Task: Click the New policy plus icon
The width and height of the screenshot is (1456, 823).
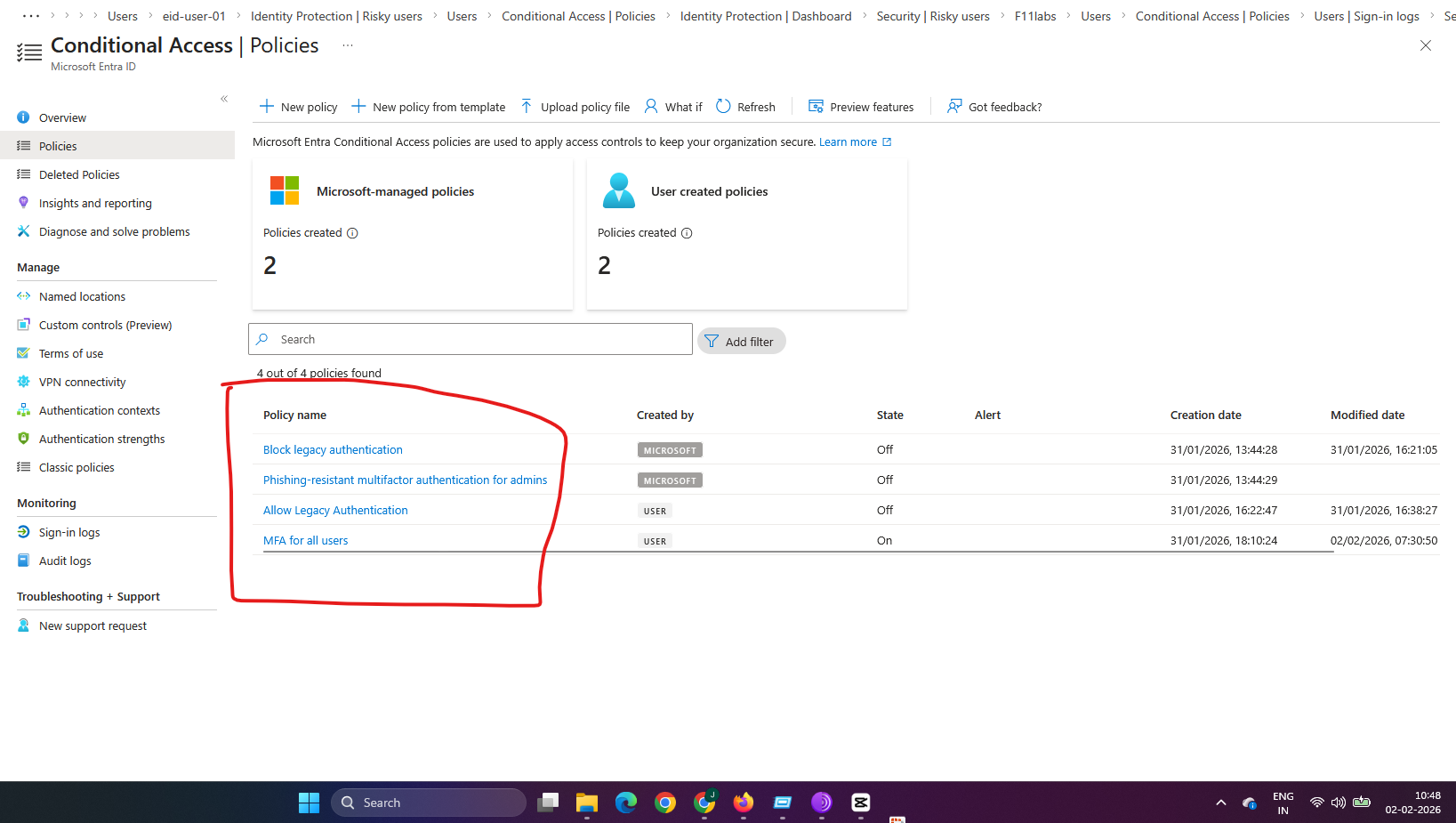Action: (266, 107)
